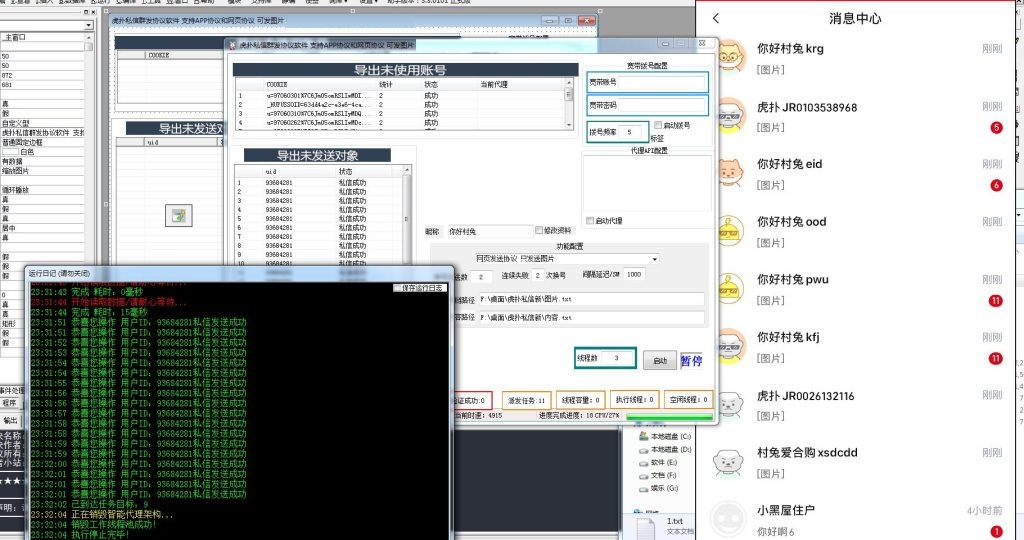Click 导出未使用账号 header button
The width and height of the screenshot is (1024, 540).
[400, 70]
